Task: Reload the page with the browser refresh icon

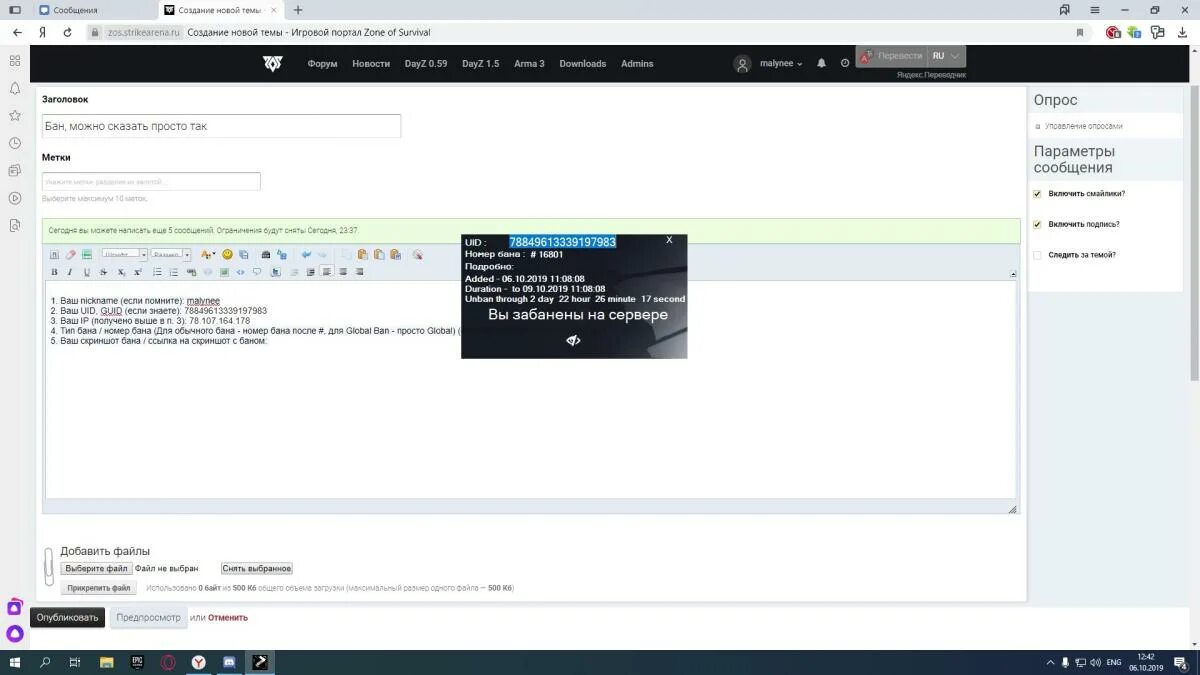Action: [x=67, y=32]
